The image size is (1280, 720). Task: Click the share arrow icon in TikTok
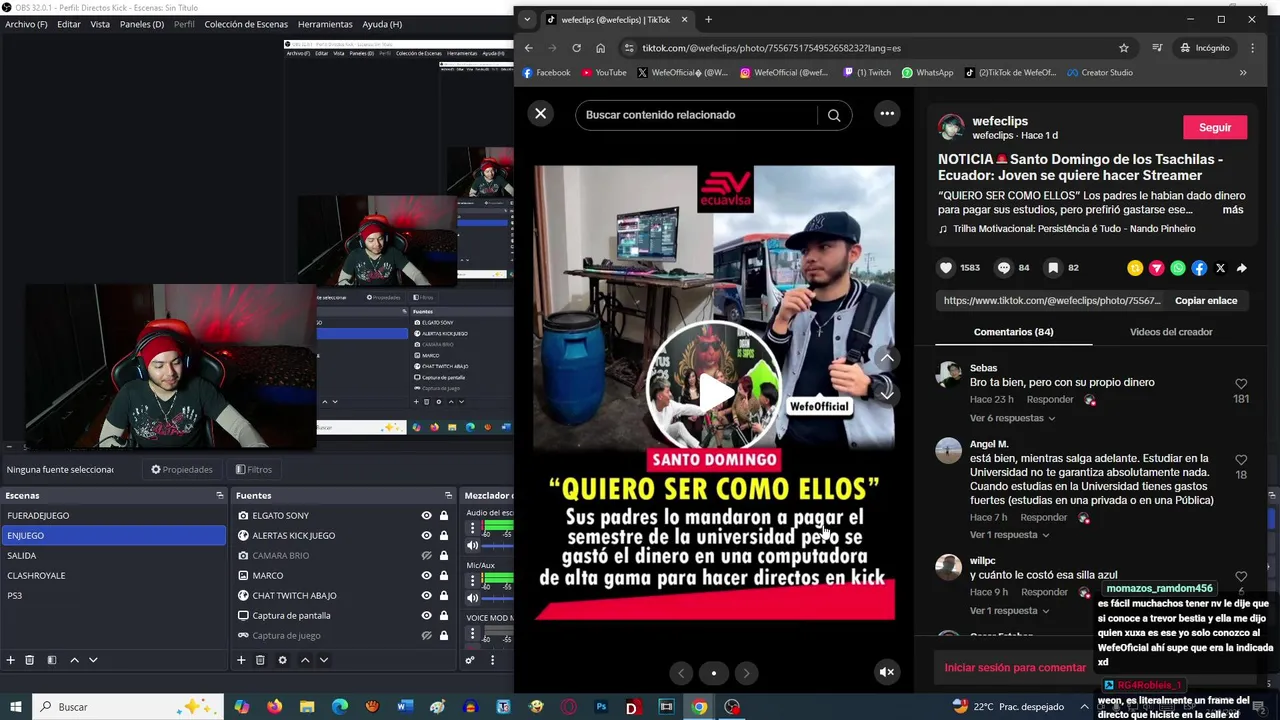click(1241, 268)
